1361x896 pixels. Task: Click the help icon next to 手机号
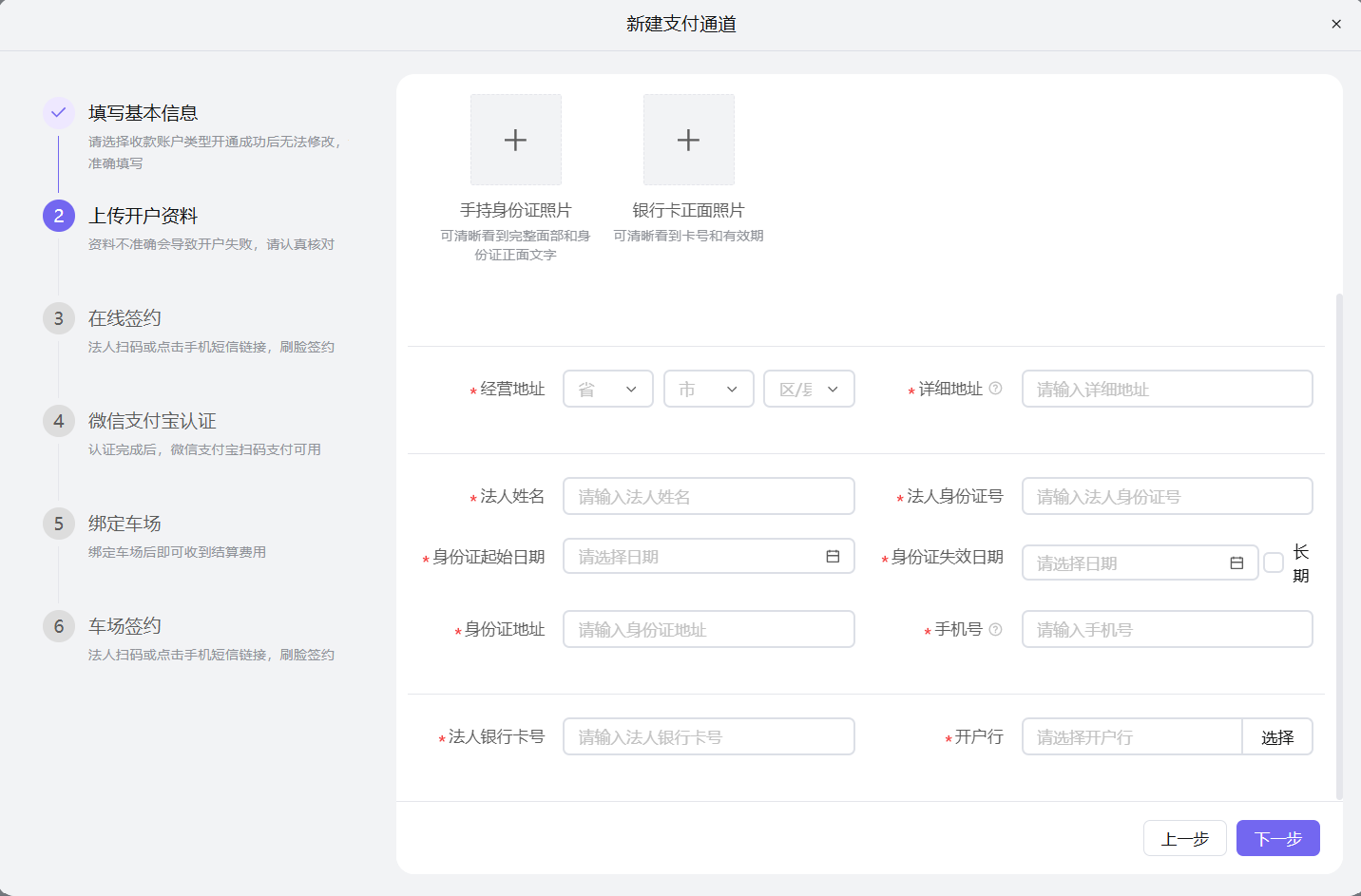pos(994,629)
